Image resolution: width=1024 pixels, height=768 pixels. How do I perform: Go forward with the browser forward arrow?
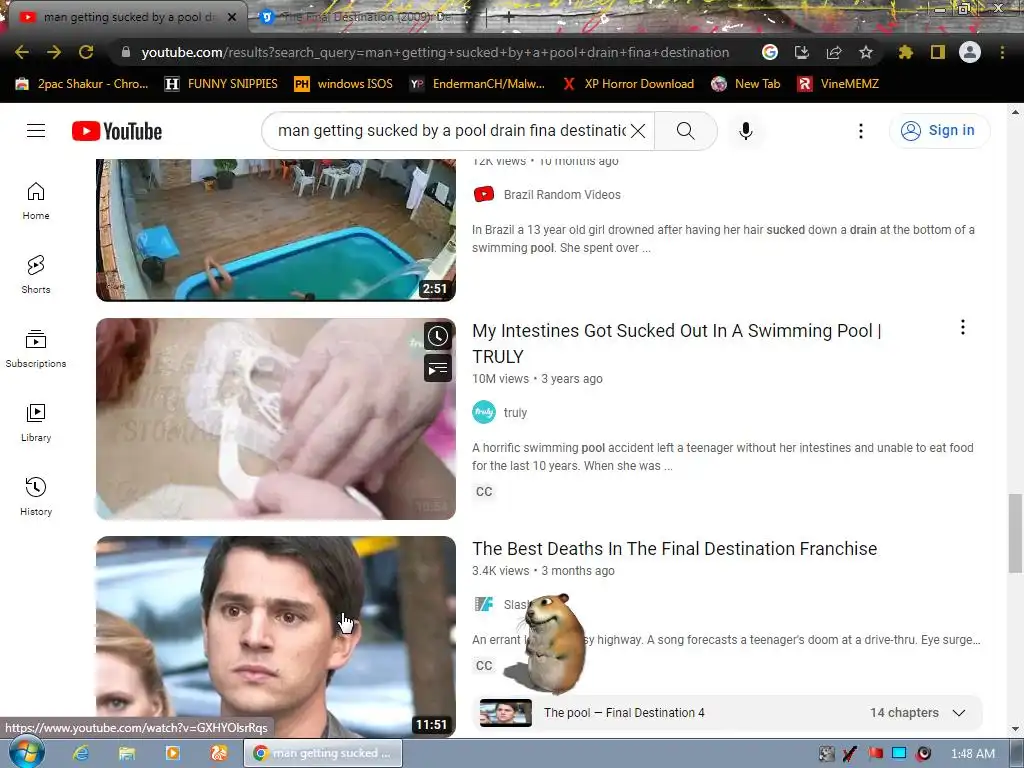pyautogui.click(x=54, y=52)
